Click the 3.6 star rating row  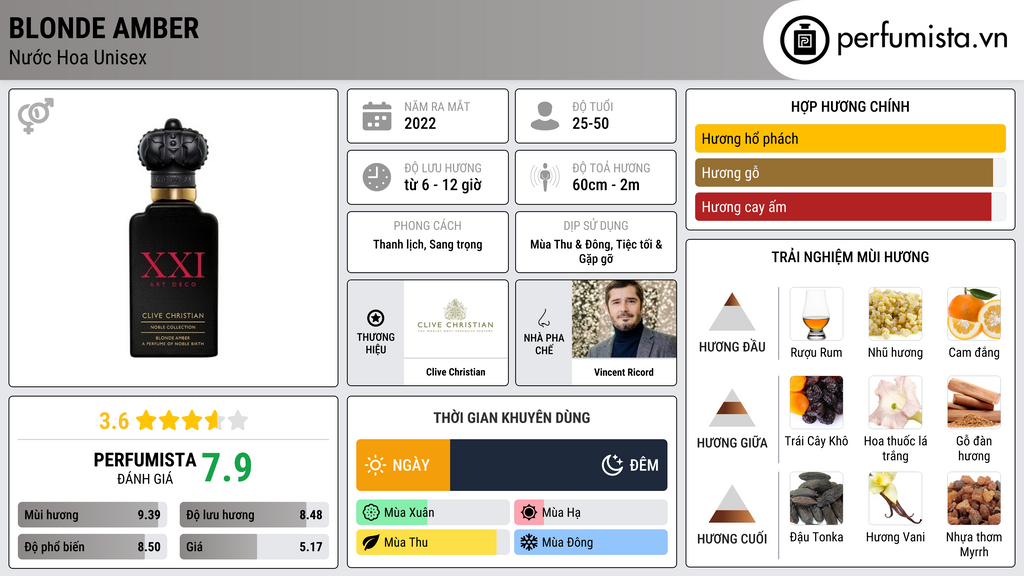pos(174,420)
